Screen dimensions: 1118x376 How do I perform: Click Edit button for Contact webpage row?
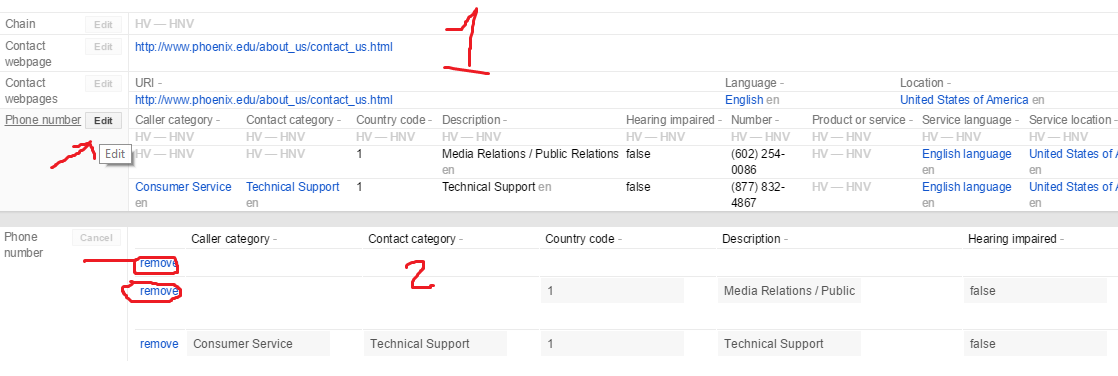[103, 46]
